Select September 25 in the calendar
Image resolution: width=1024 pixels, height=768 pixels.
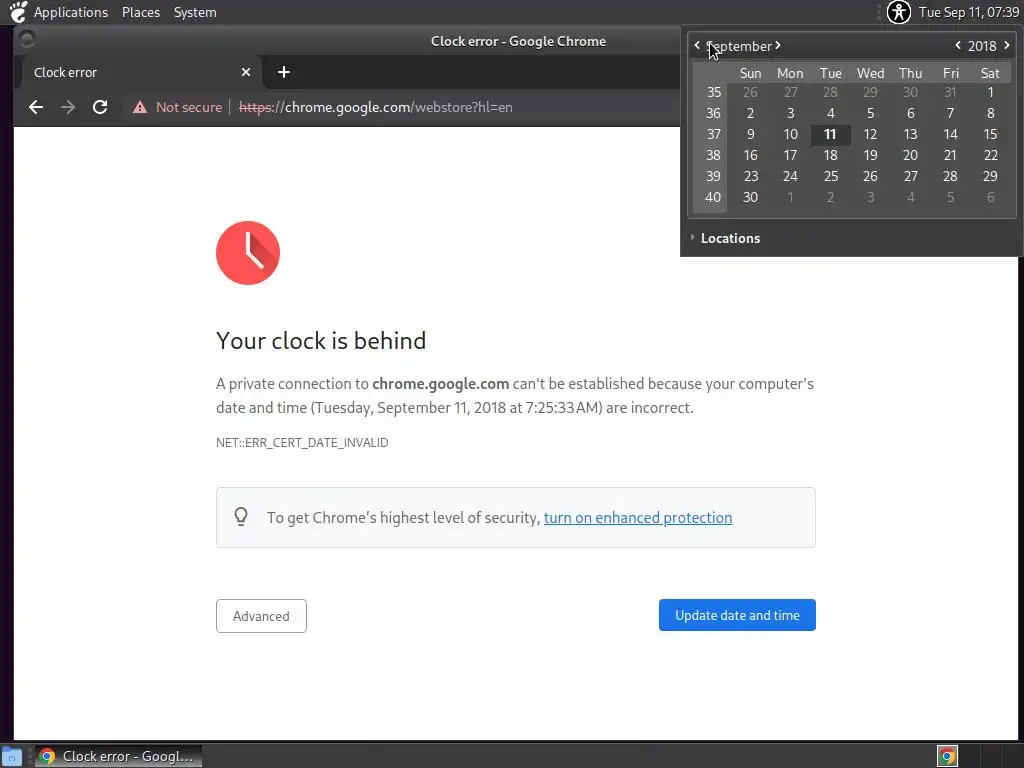coord(830,176)
